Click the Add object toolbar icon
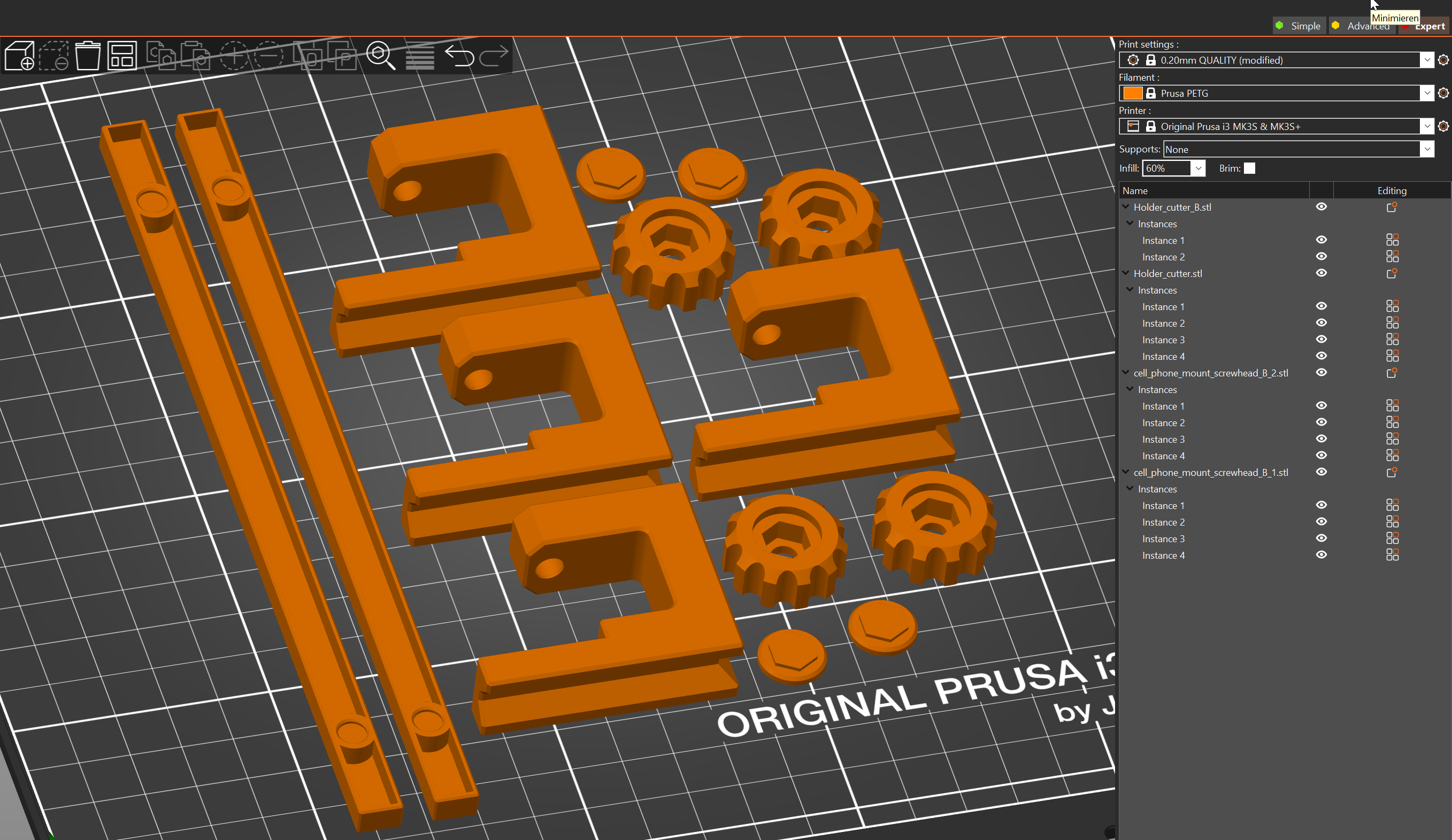 (19, 56)
